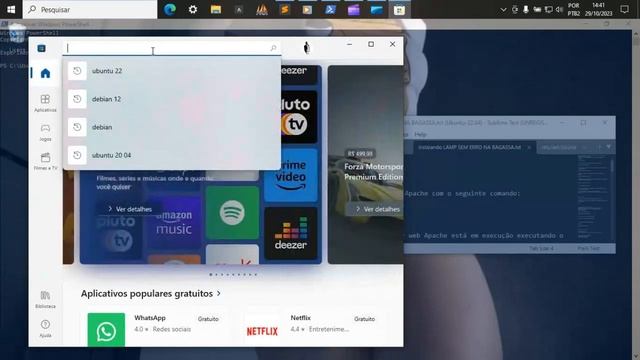The width and height of the screenshot is (640, 360).
Task: Close the Instalando LAMP tab in Sublime Text
Action: coord(529,147)
